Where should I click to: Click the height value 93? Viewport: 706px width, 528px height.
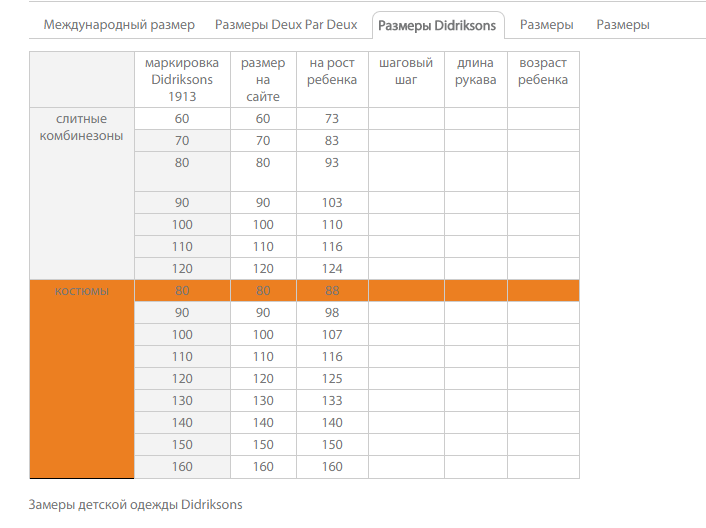pyautogui.click(x=332, y=163)
